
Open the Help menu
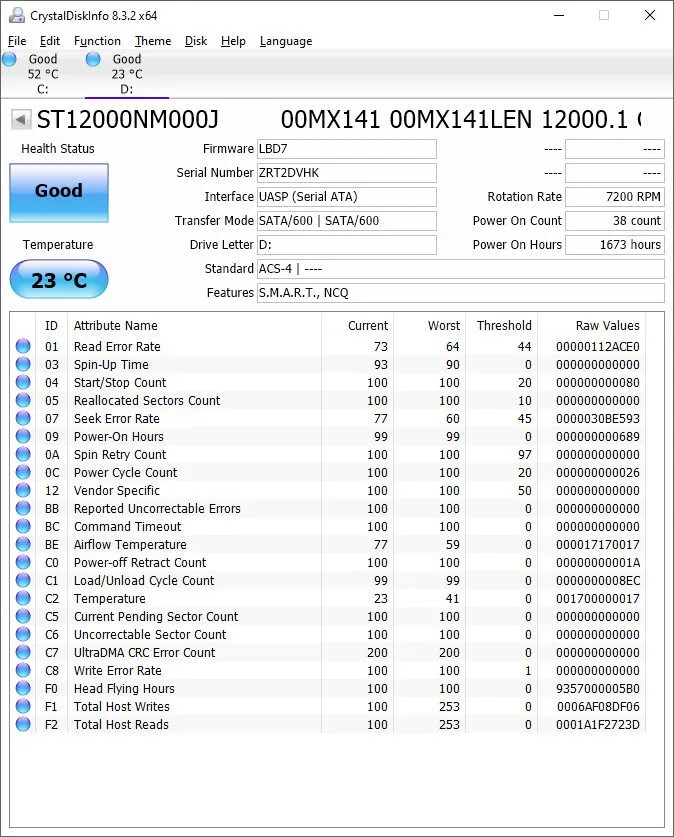coord(233,41)
